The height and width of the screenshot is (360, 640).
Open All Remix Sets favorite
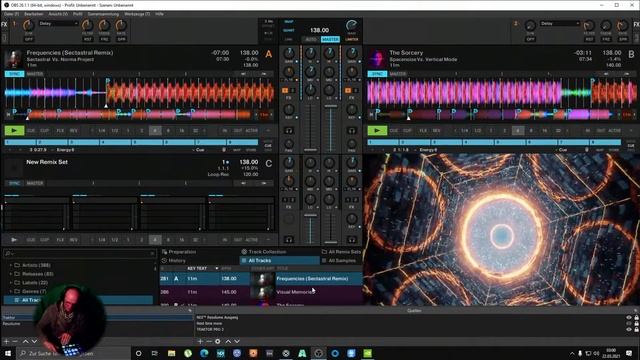point(342,252)
